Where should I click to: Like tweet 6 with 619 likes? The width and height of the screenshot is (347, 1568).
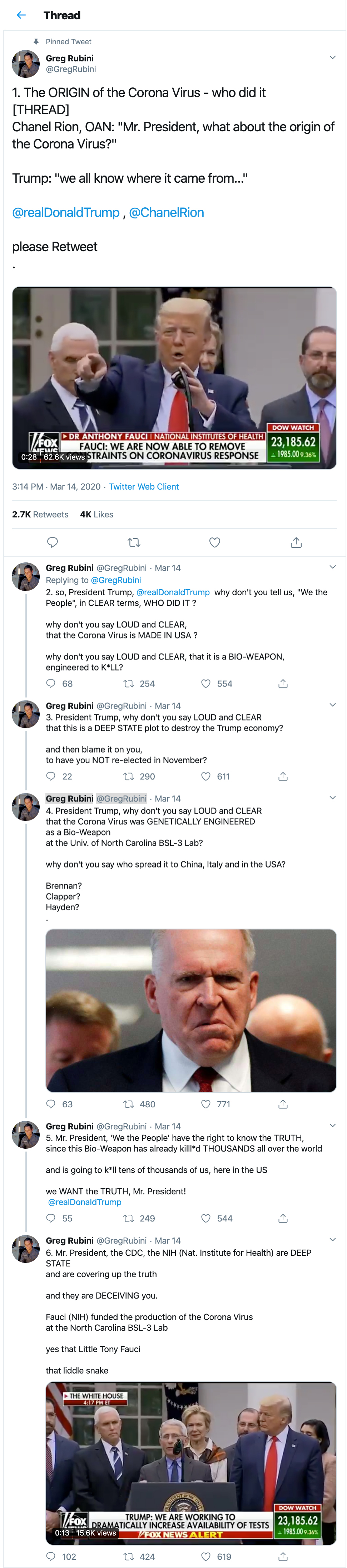click(206, 1557)
